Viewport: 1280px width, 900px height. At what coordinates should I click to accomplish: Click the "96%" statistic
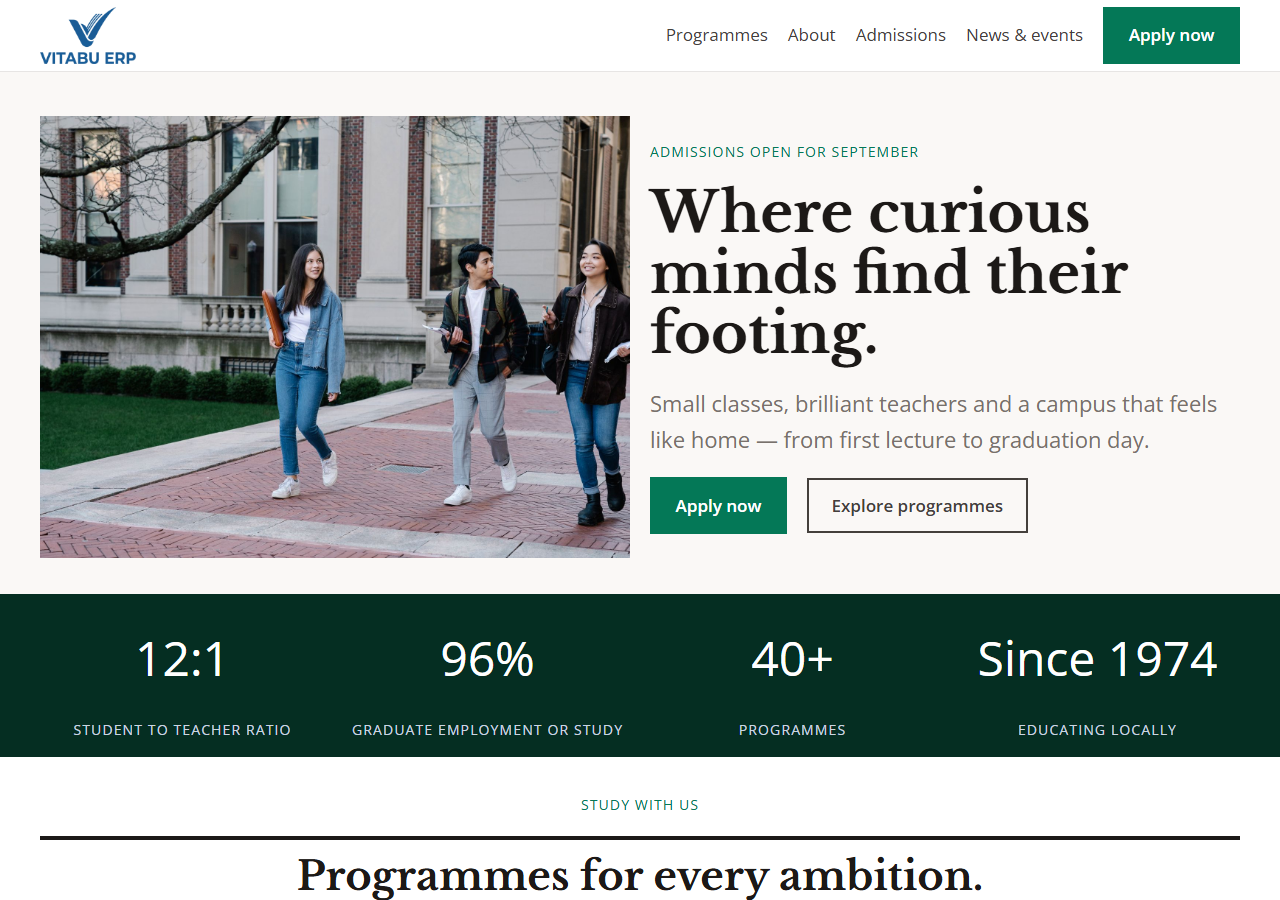click(x=487, y=659)
